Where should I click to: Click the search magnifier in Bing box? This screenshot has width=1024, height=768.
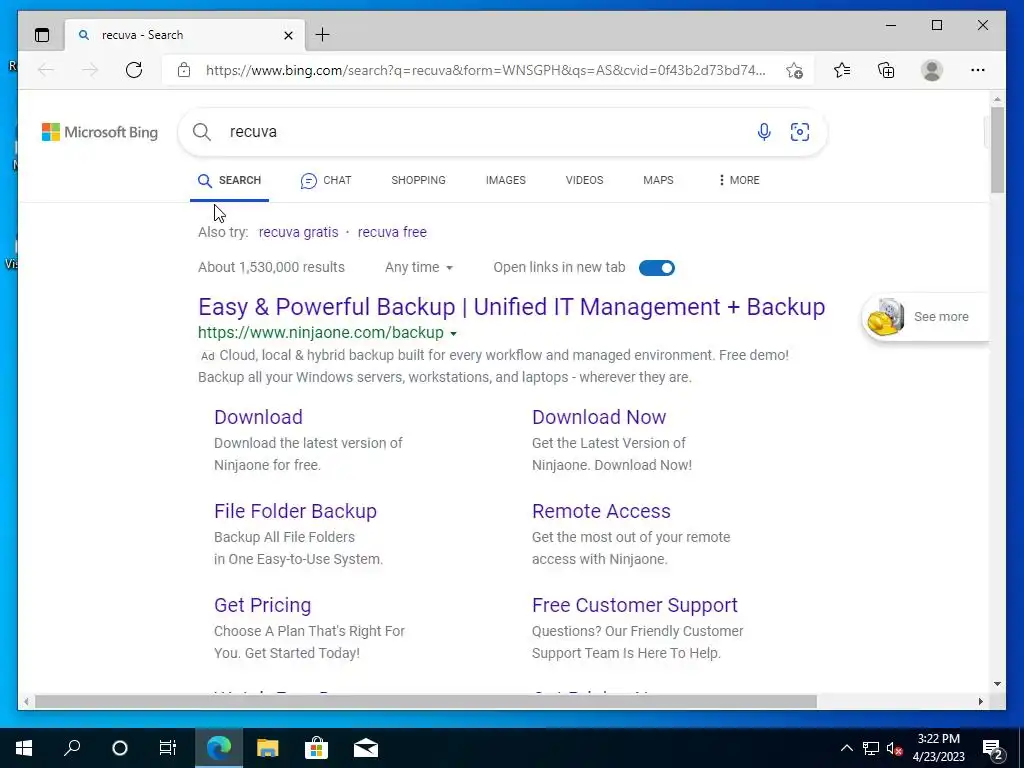202,132
